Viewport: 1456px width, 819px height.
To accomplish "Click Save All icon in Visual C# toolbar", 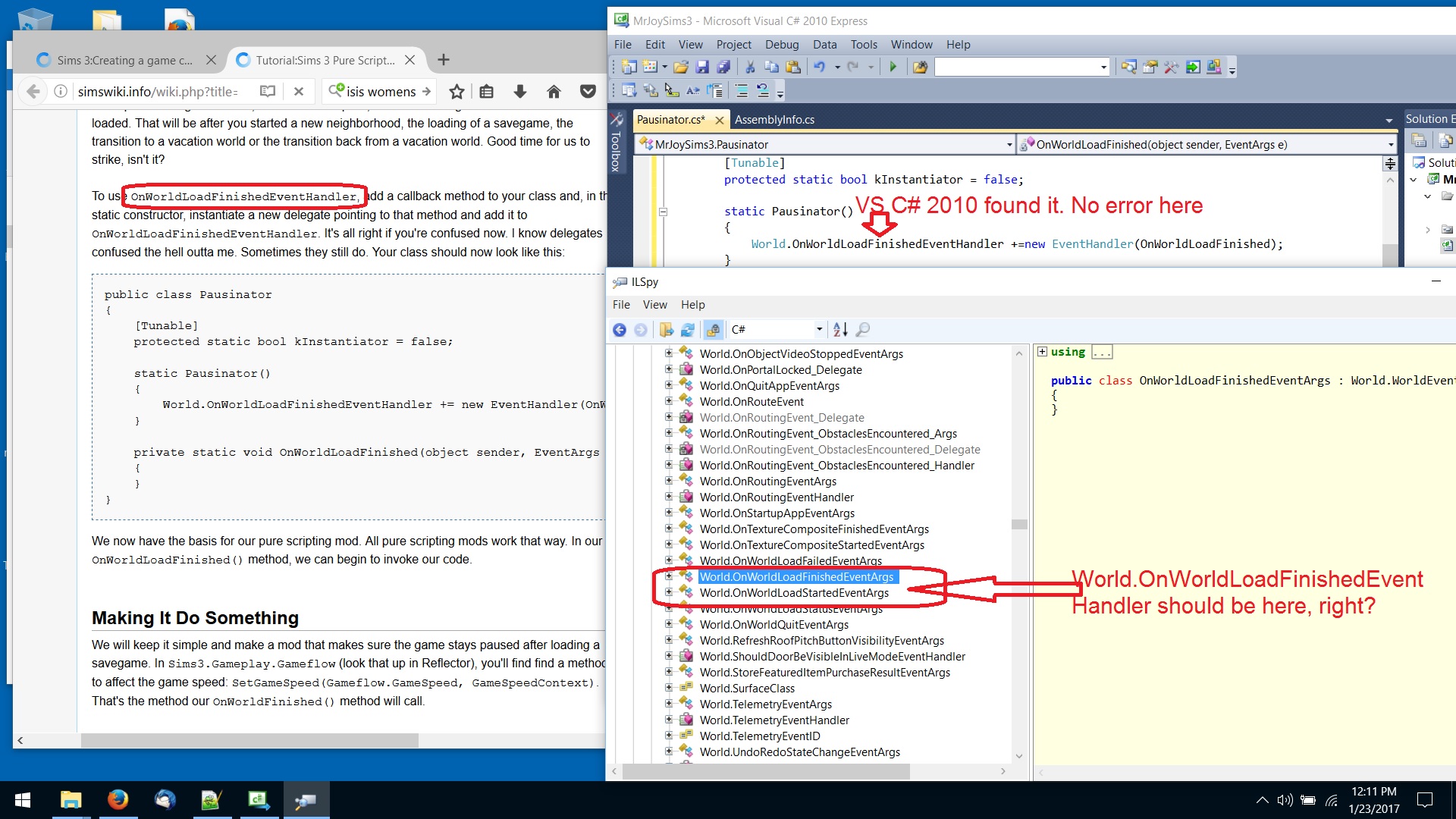I will (723, 67).
